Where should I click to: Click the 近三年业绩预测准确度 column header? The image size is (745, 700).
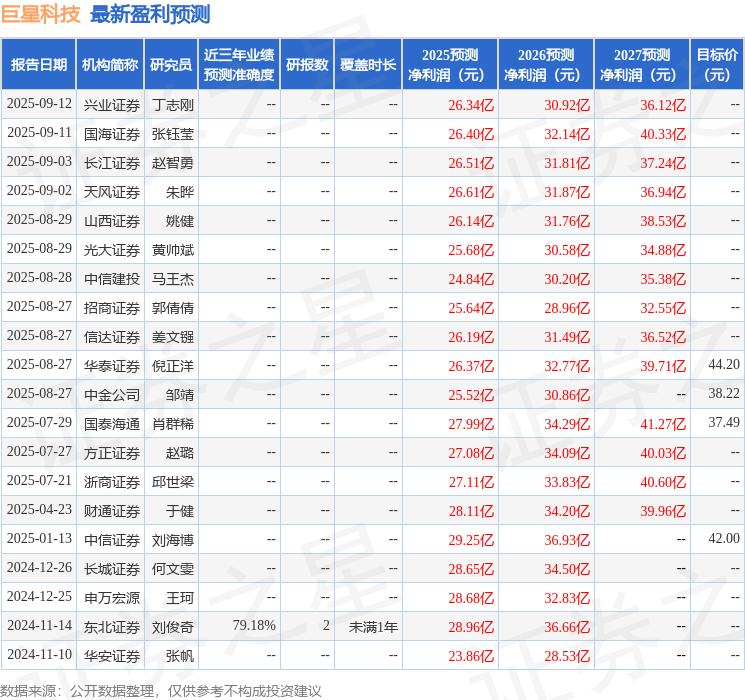click(x=238, y=65)
